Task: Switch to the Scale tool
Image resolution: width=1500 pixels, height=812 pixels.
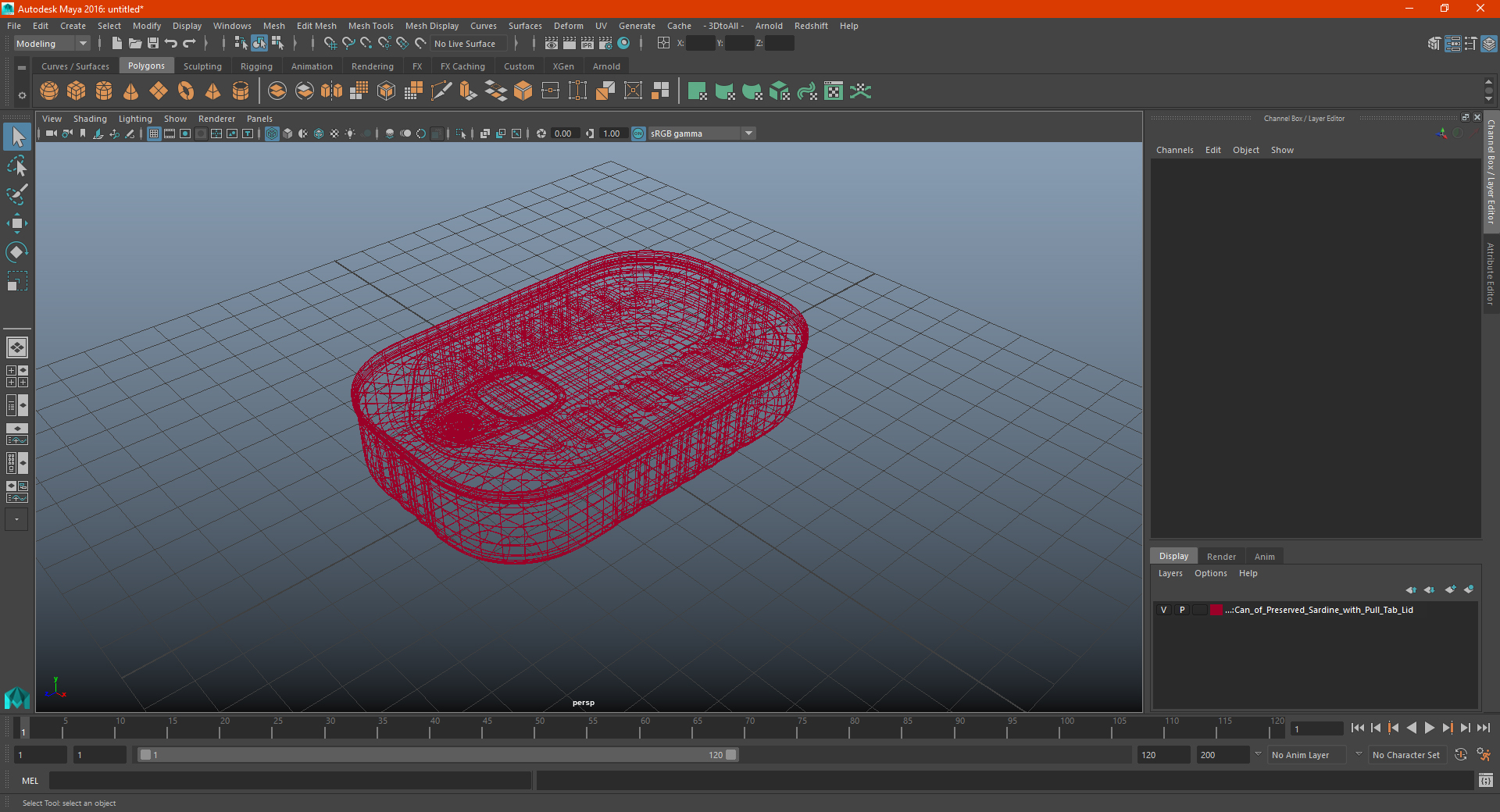Action: 17,280
